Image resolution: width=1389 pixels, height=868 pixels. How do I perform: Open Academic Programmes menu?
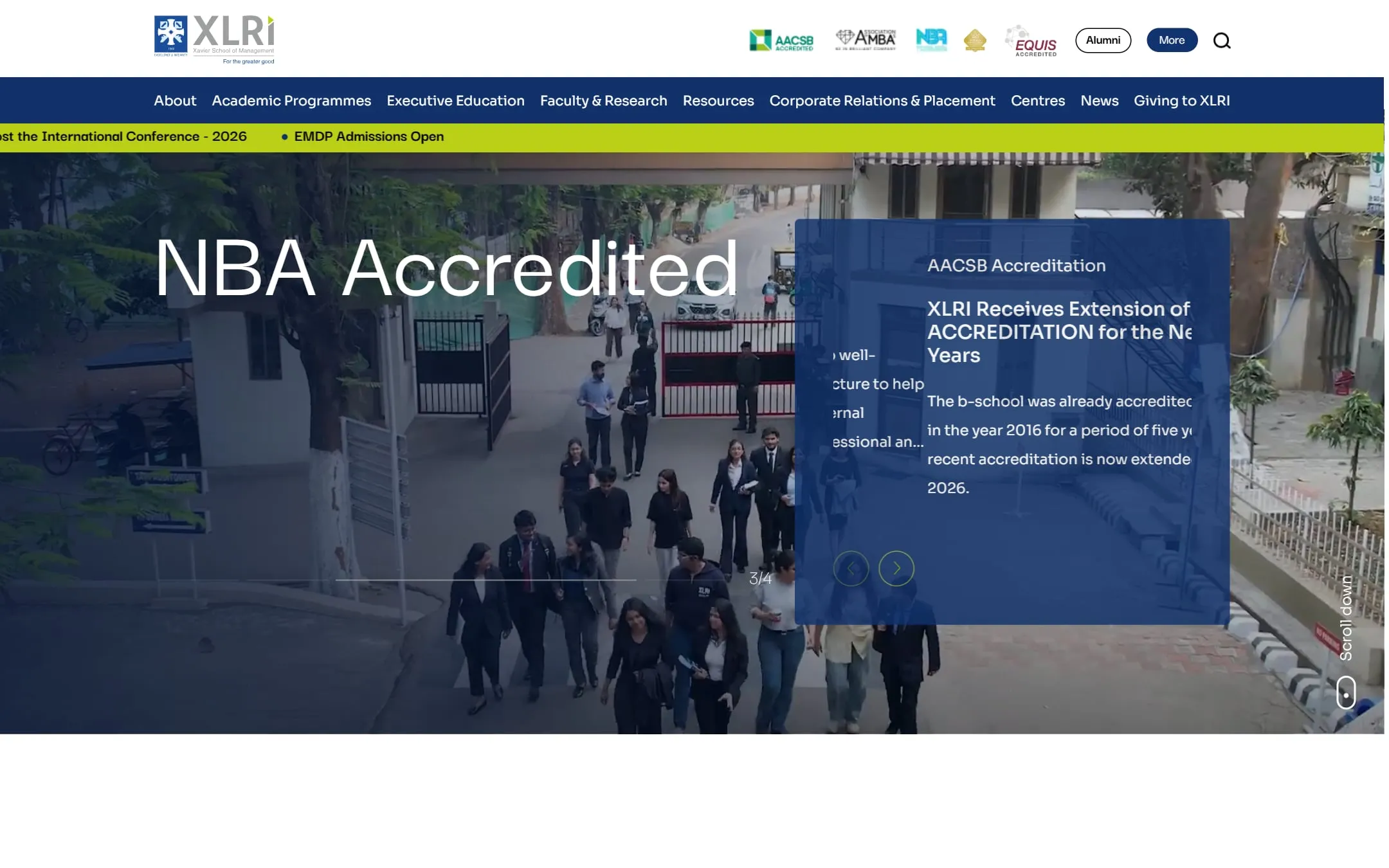pyautogui.click(x=291, y=101)
